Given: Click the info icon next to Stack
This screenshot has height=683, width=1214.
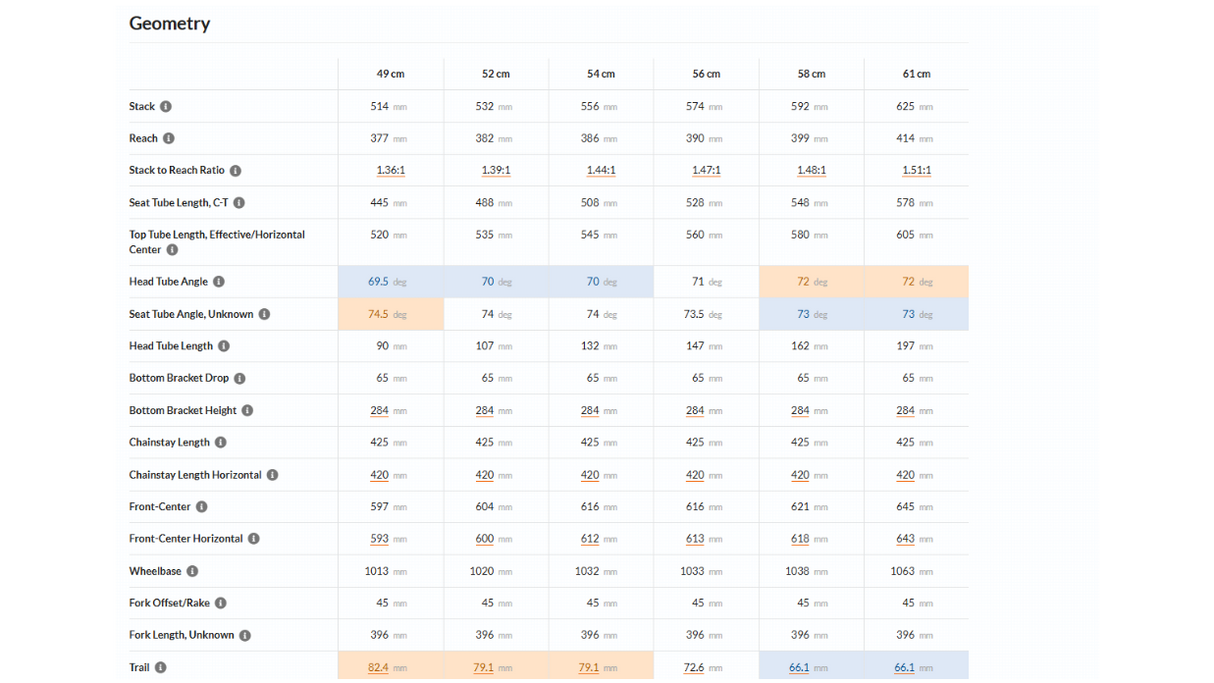Looking at the screenshot, I should pos(166,106).
